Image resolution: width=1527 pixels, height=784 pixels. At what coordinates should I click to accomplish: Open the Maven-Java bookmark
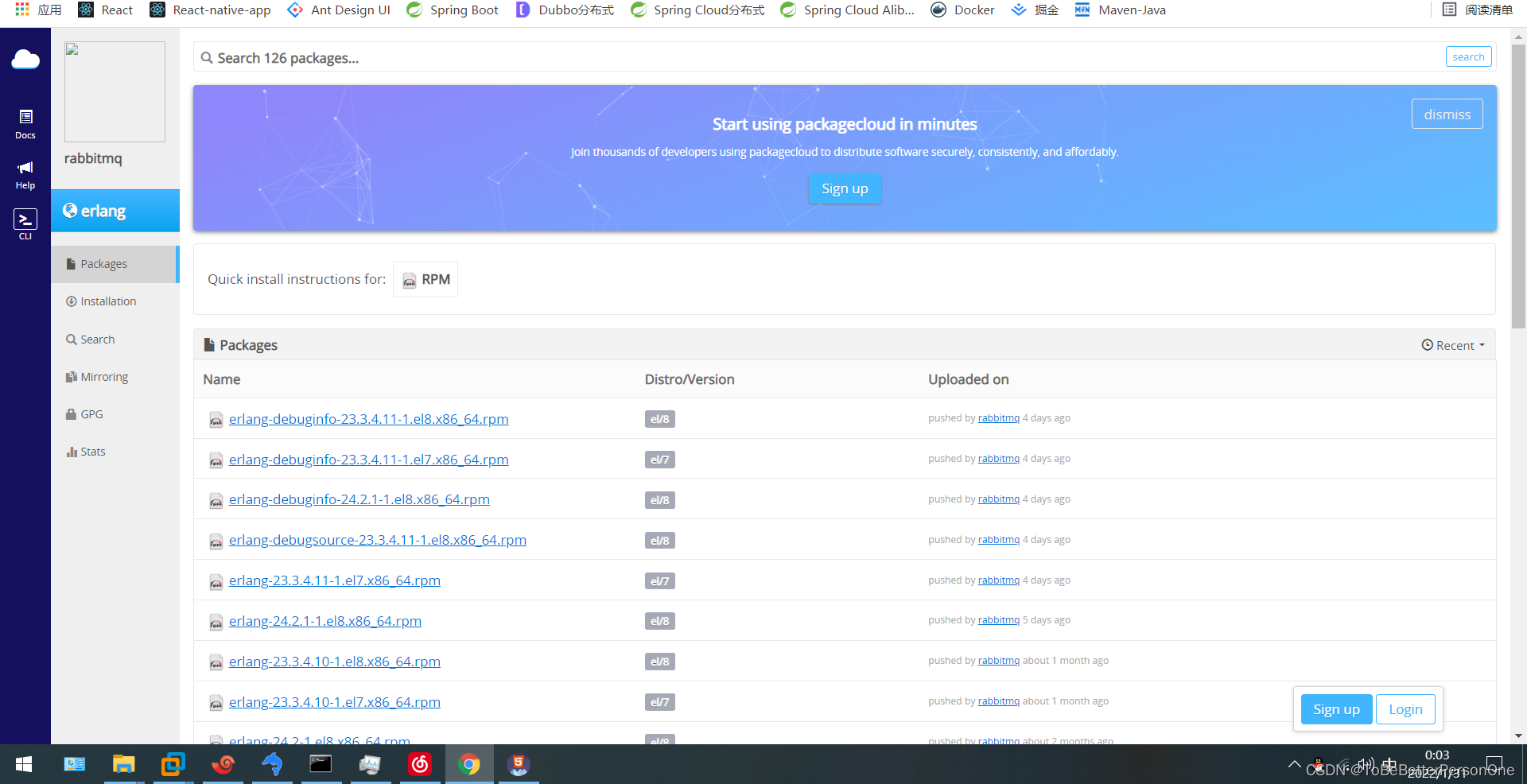click(1120, 10)
